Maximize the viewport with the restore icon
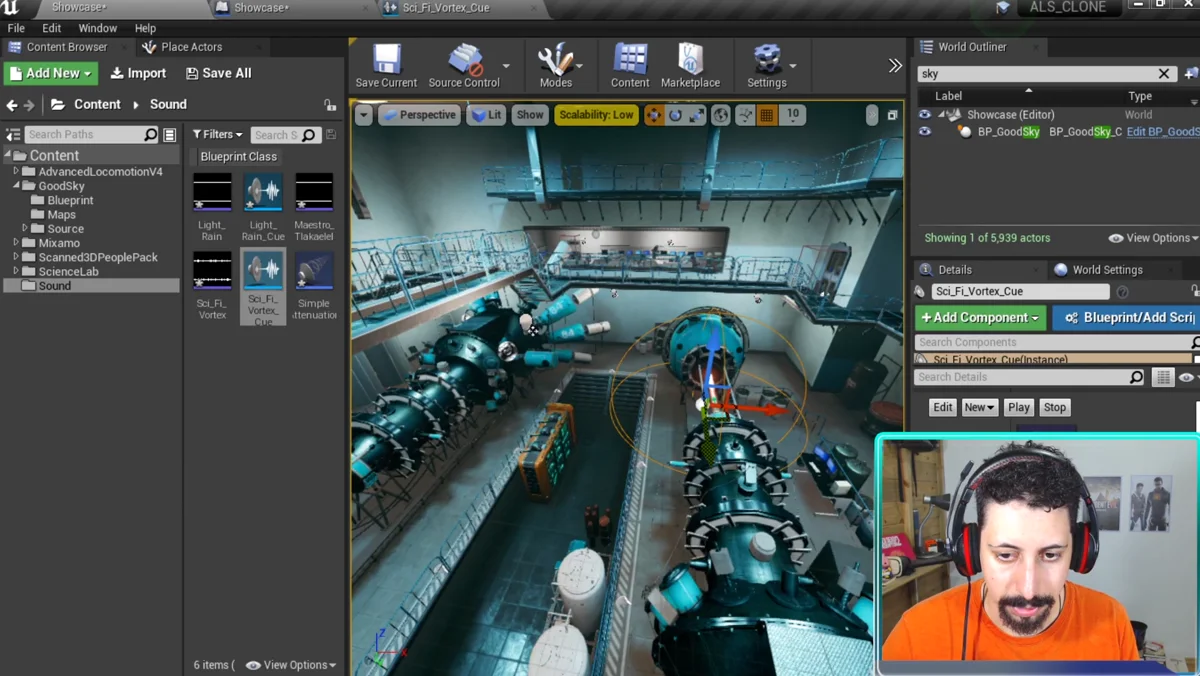 [892, 115]
